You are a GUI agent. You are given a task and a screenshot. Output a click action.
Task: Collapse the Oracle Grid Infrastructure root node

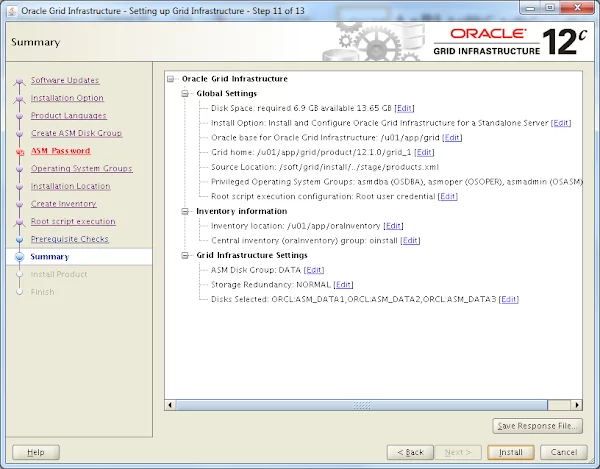point(171,79)
